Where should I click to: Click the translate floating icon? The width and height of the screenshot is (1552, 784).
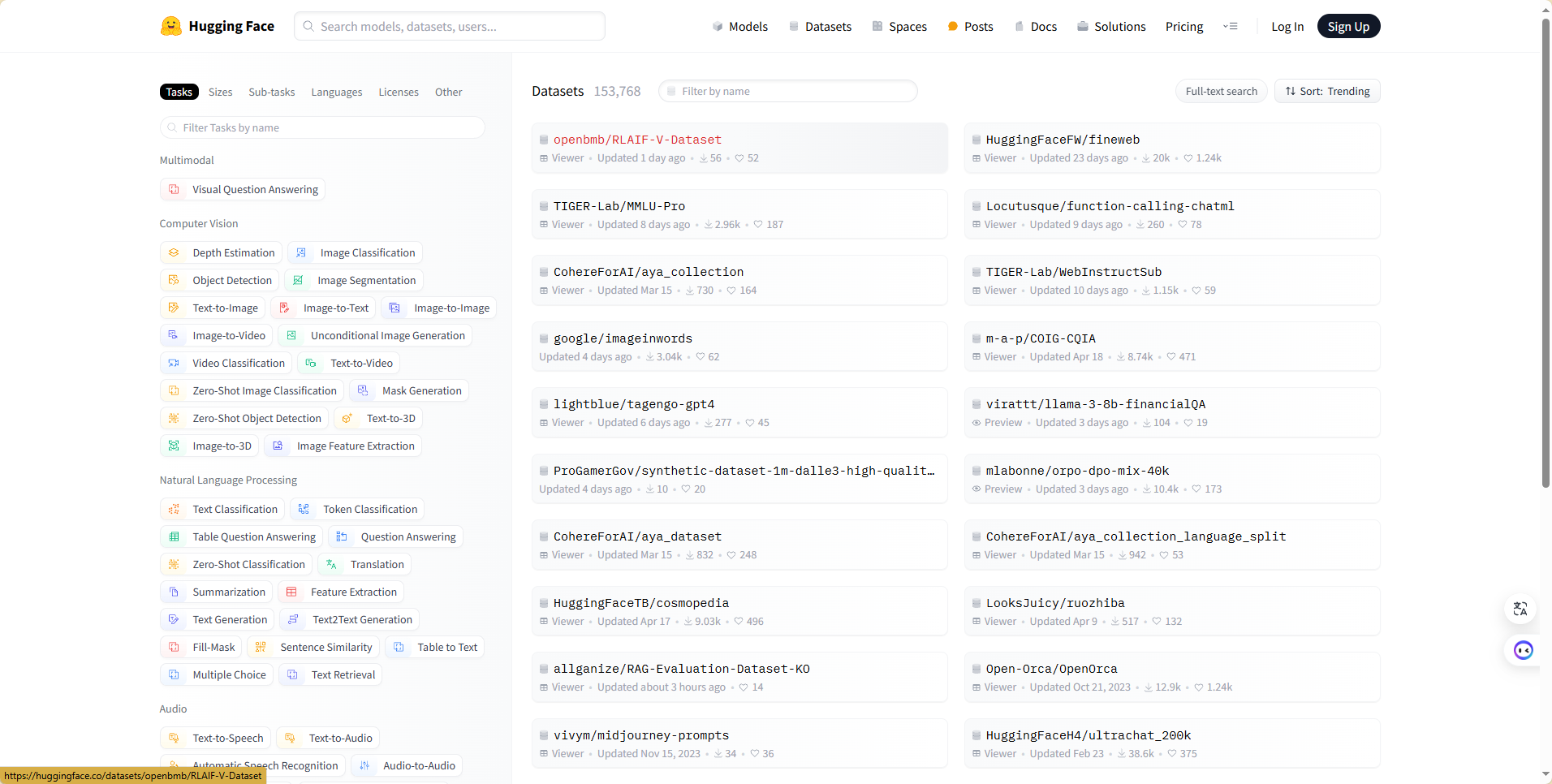[x=1520, y=609]
